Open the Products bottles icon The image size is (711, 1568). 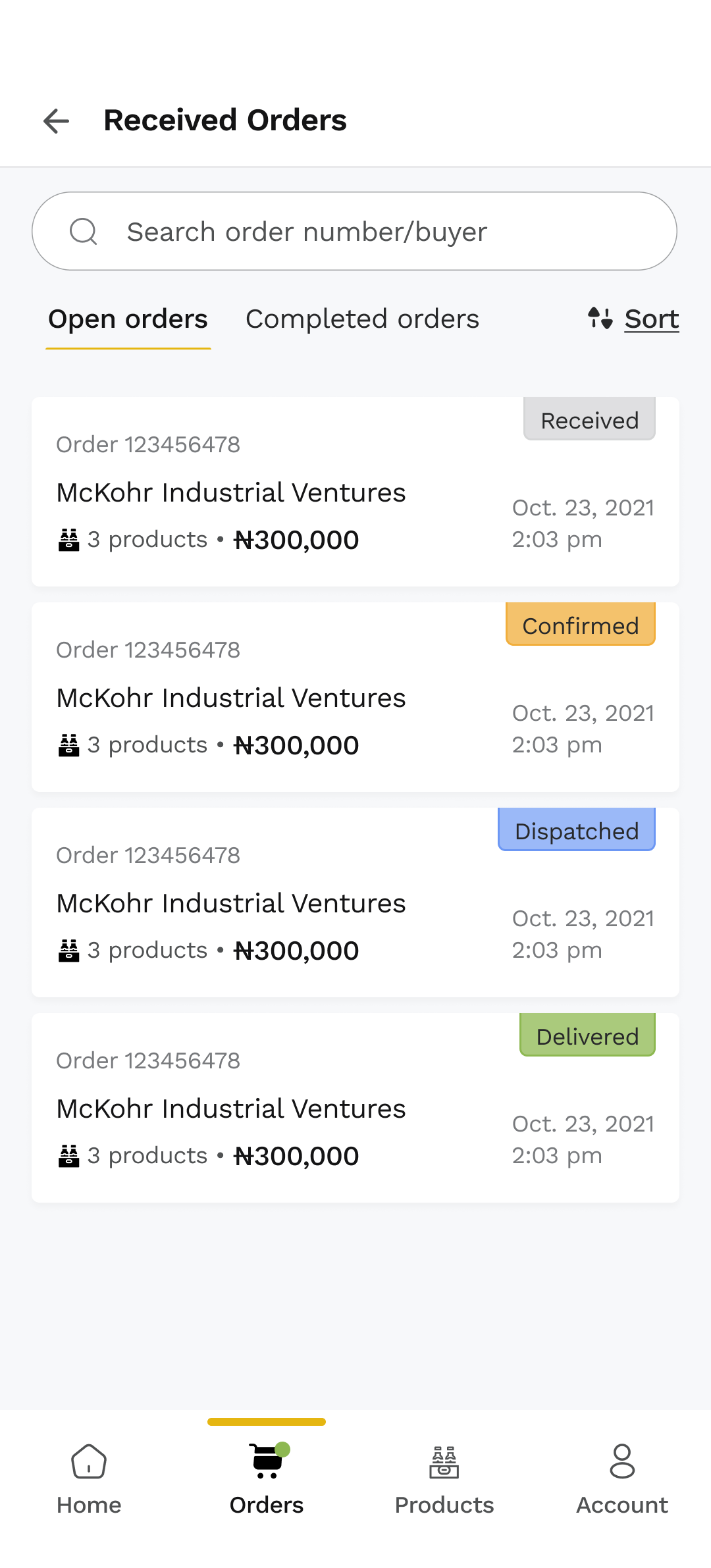[x=444, y=1462]
